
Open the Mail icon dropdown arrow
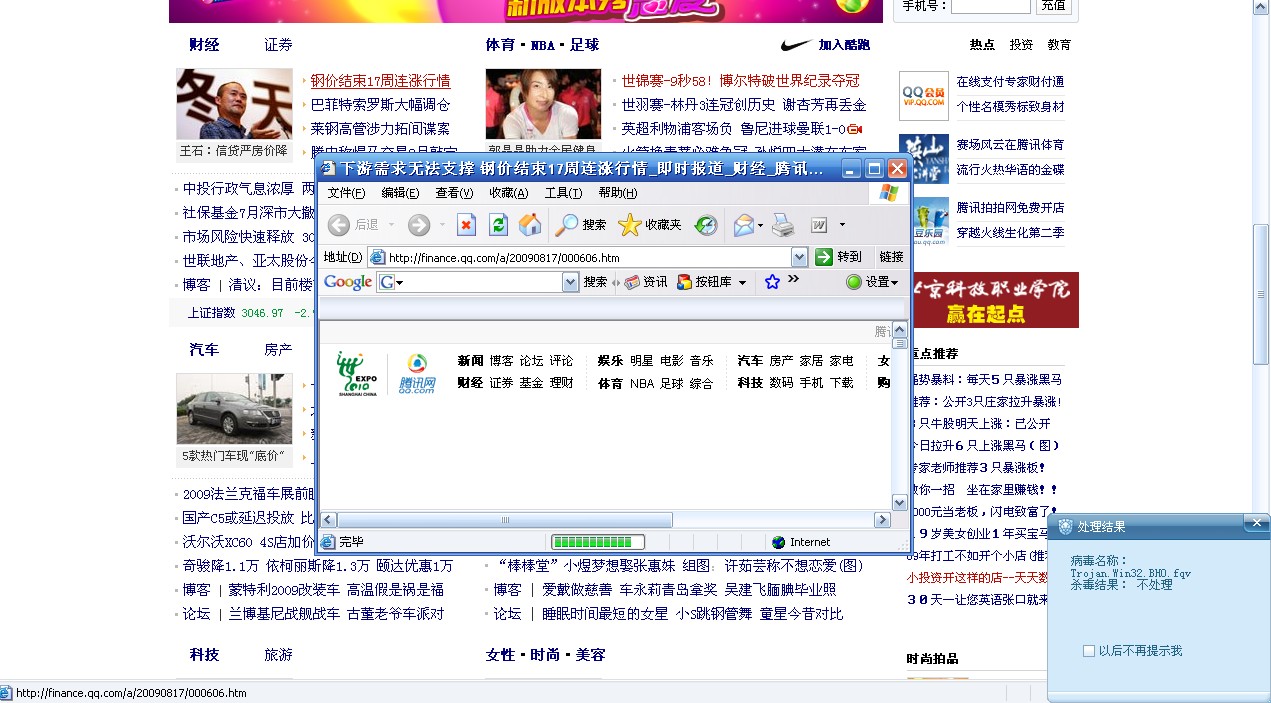[x=761, y=225]
